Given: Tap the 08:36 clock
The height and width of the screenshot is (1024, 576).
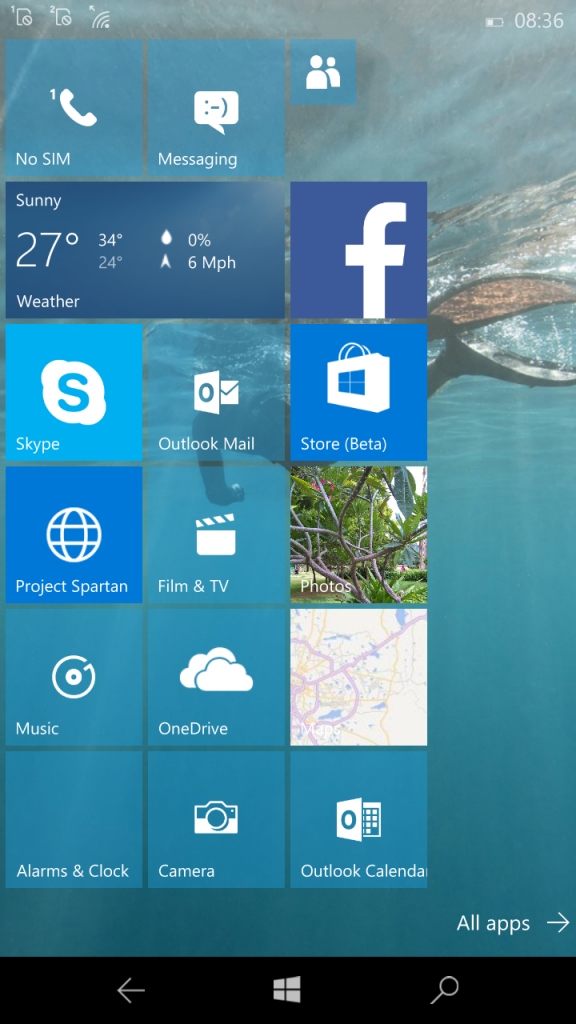Looking at the screenshot, I should click(539, 21).
